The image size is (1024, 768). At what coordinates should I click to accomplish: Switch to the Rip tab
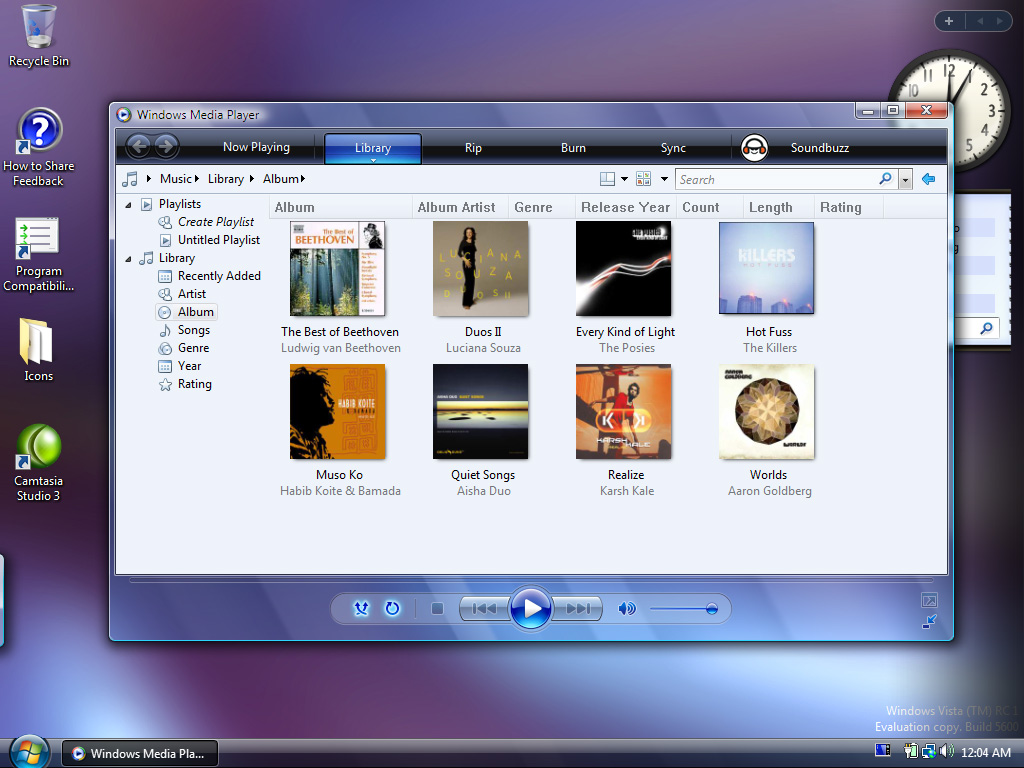(473, 146)
